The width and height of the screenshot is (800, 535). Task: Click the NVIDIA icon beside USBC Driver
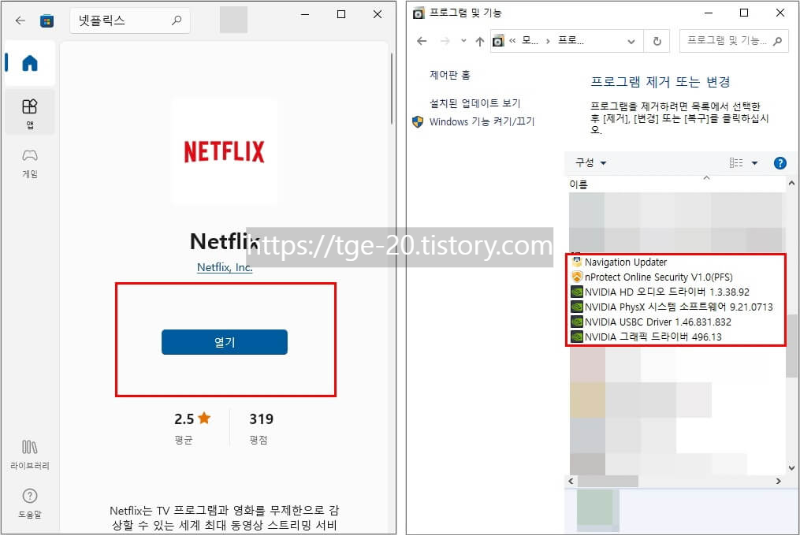pyautogui.click(x=577, y=322)
